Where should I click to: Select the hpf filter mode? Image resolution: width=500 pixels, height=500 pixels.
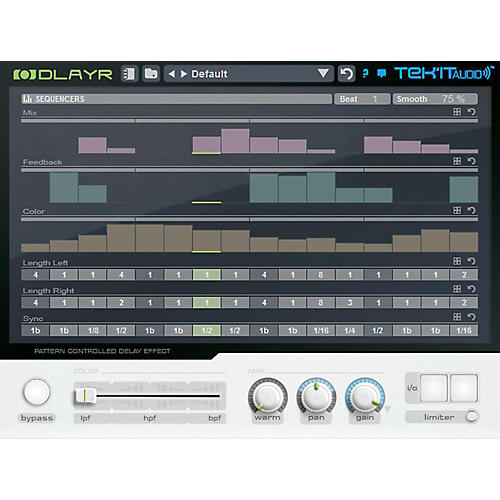[150, 418]
